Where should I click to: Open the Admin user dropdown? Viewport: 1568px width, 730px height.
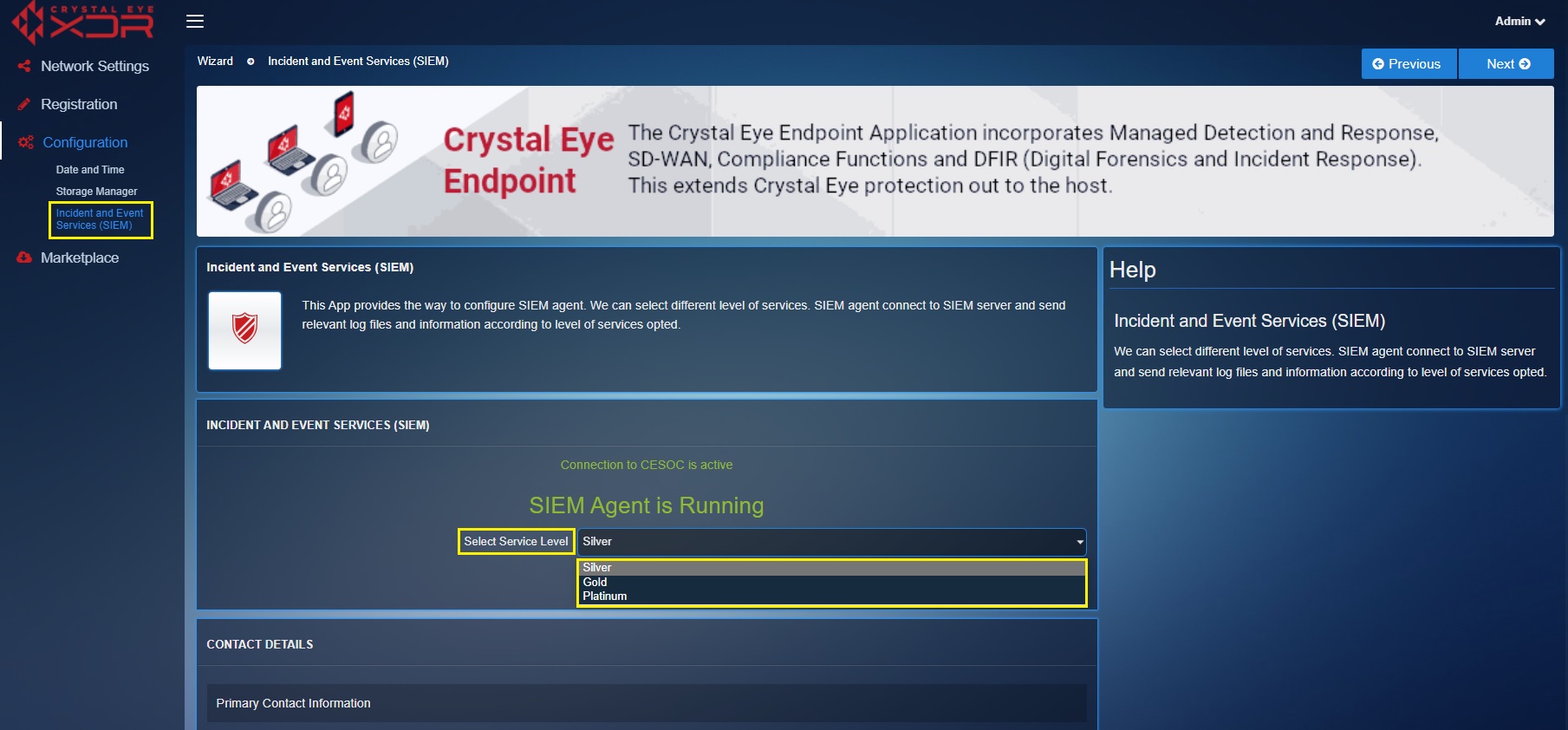tap(1519, 21)
